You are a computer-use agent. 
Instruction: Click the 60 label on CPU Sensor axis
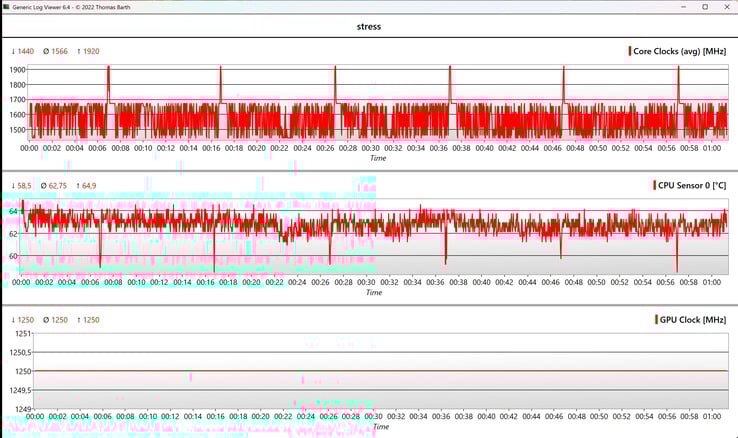(x=14, y=256)
